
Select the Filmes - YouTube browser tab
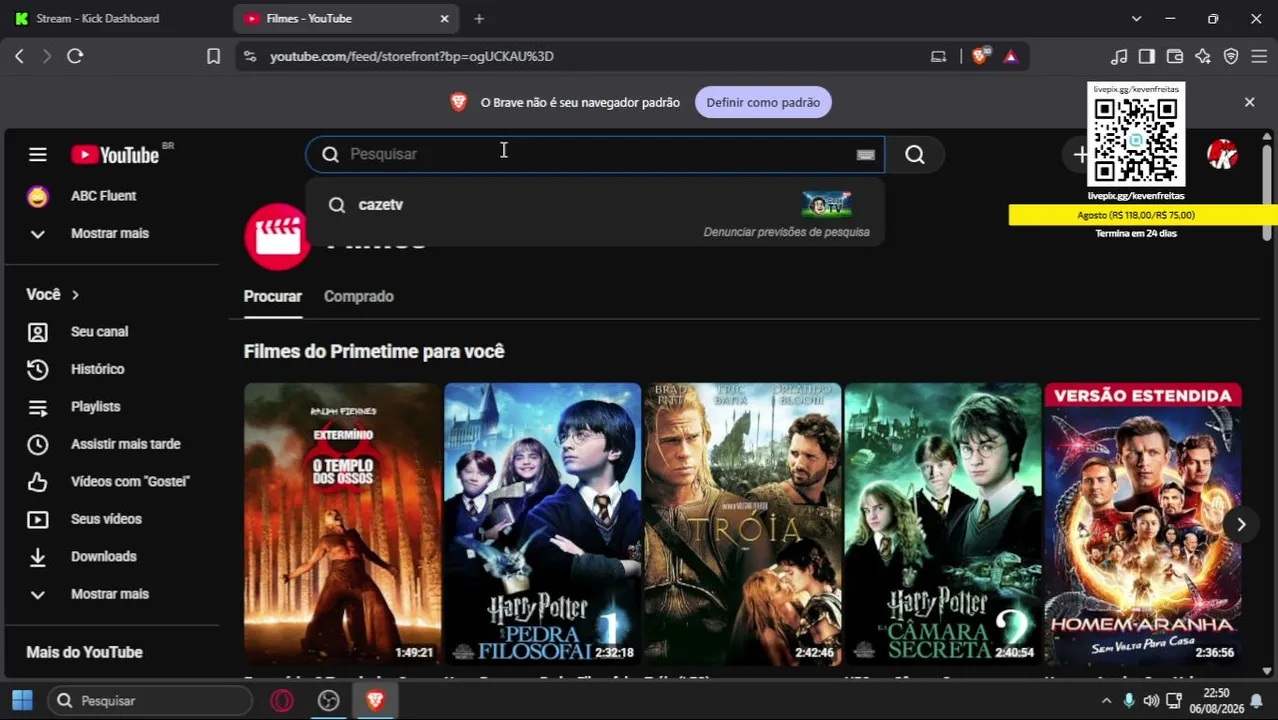pos(346,18)
